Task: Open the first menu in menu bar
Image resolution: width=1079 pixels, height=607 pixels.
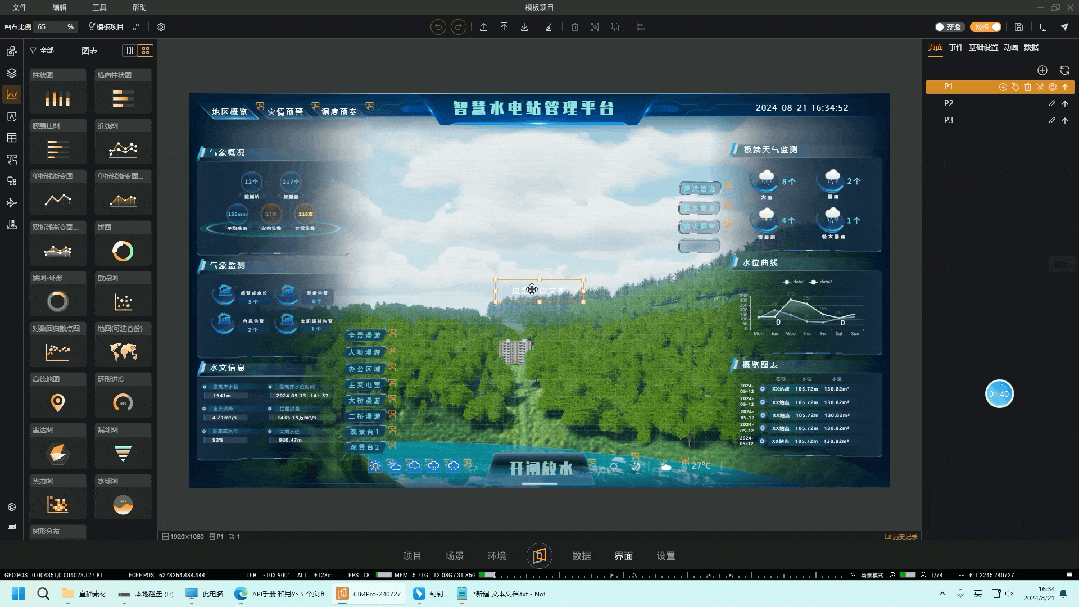Action: click(x=19, y=8)
